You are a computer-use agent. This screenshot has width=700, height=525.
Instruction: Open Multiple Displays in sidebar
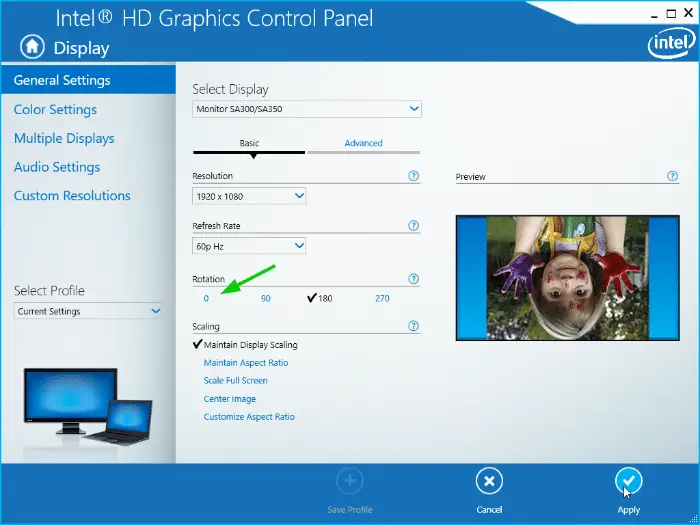[x=64, y=138]
